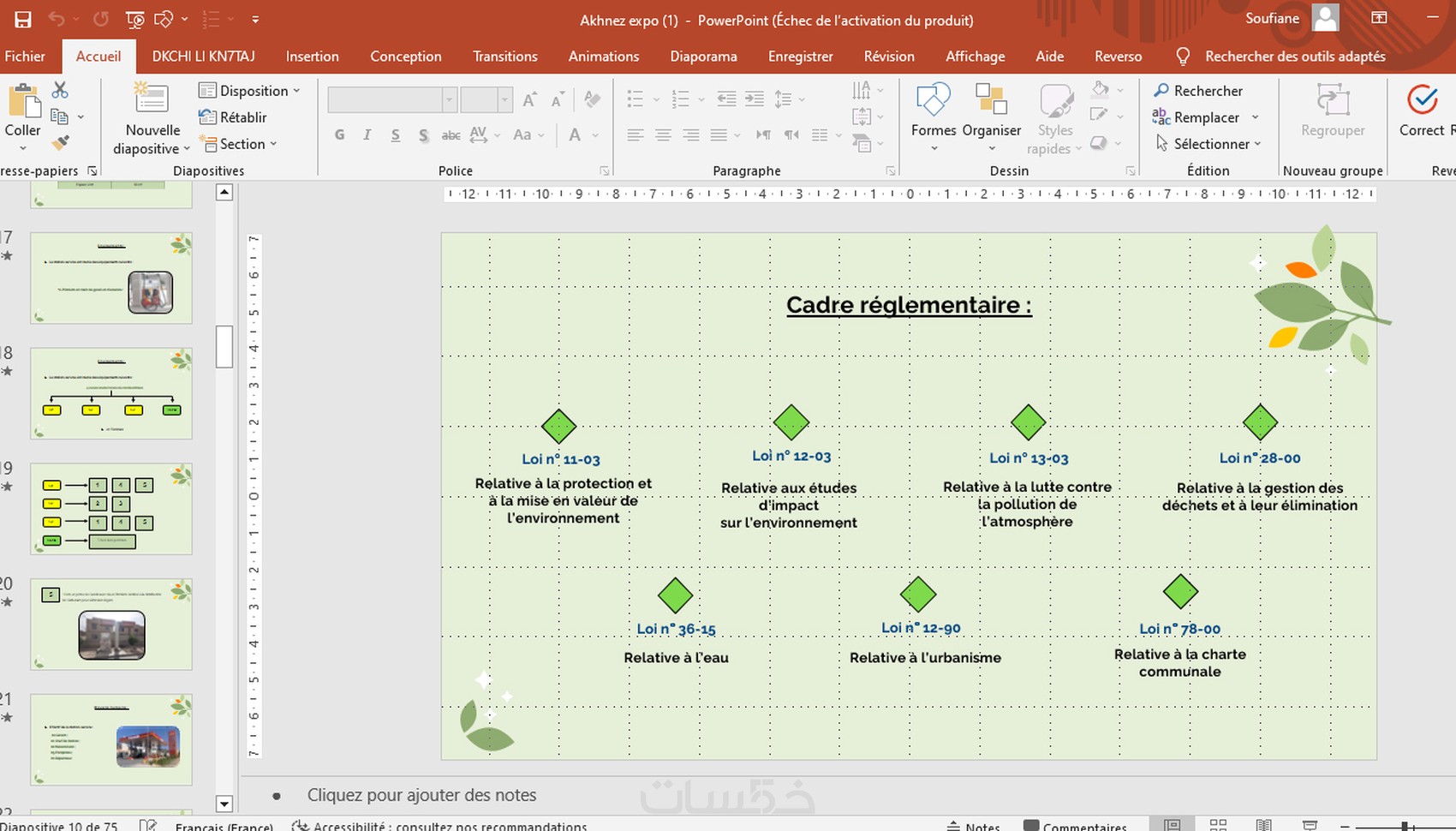
Task: Switch to the Diaporama tab
Action: tap(703, 57)
